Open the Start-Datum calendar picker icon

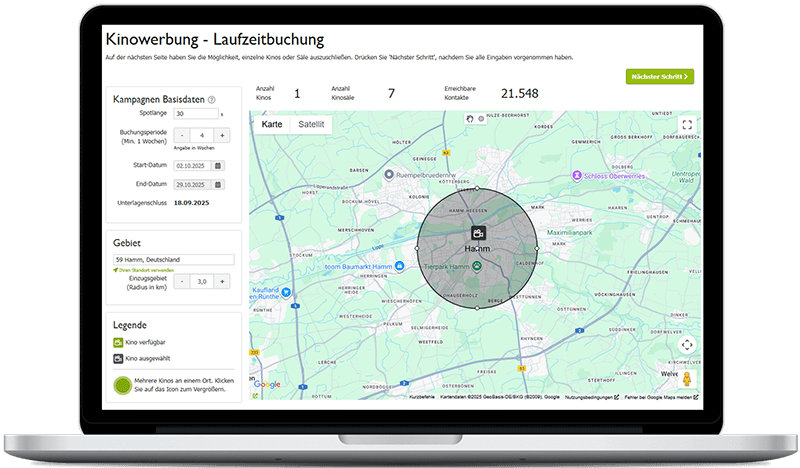click(218, 165)
